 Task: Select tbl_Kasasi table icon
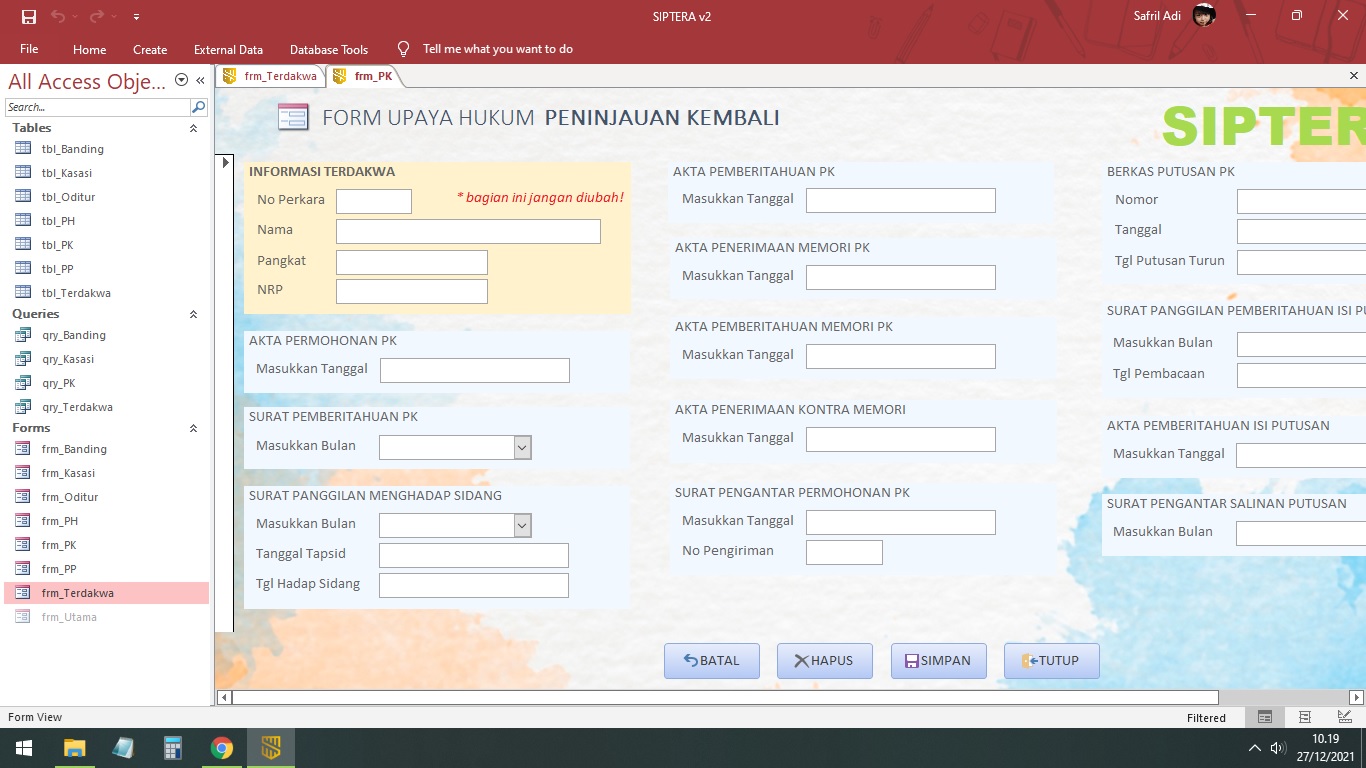click(23, 173)
